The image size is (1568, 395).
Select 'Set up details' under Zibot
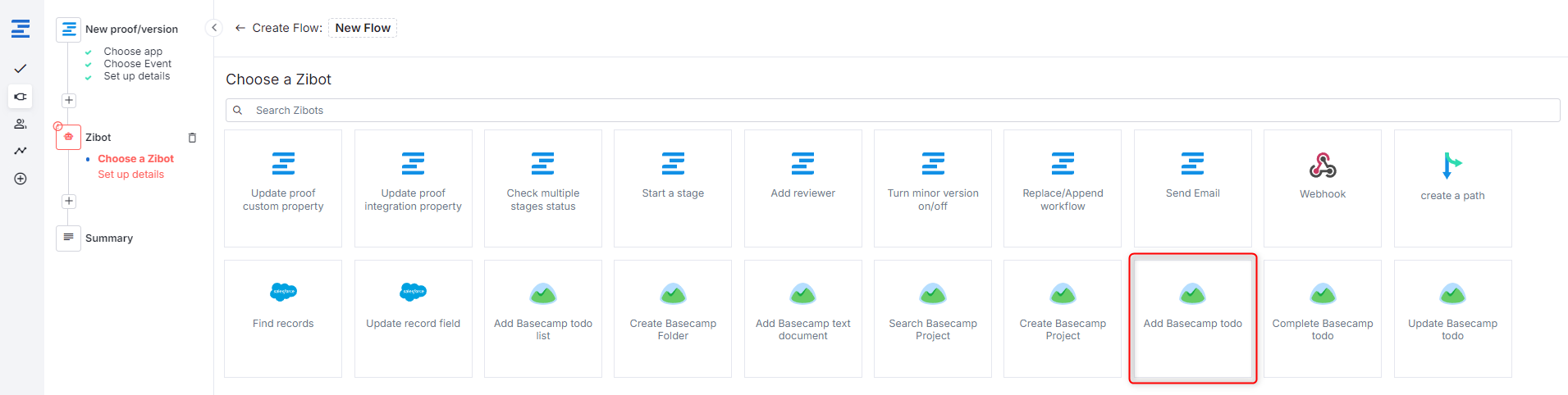(130, 175)
